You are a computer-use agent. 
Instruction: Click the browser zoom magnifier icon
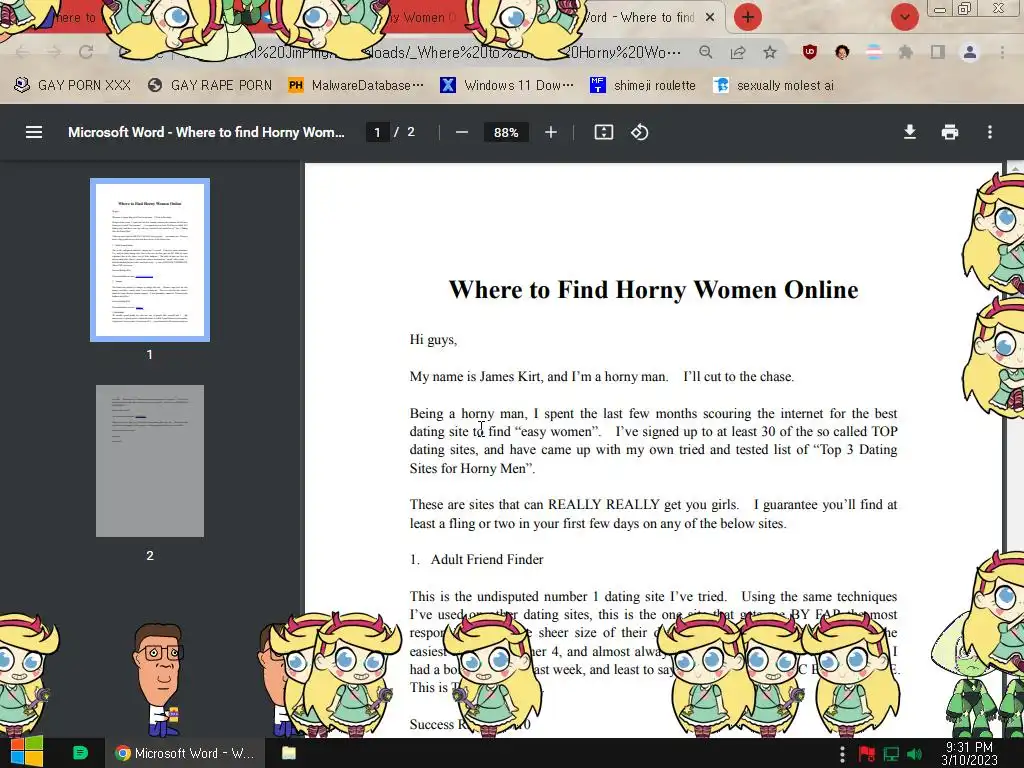pyautogui.click(x=705, y=52)
